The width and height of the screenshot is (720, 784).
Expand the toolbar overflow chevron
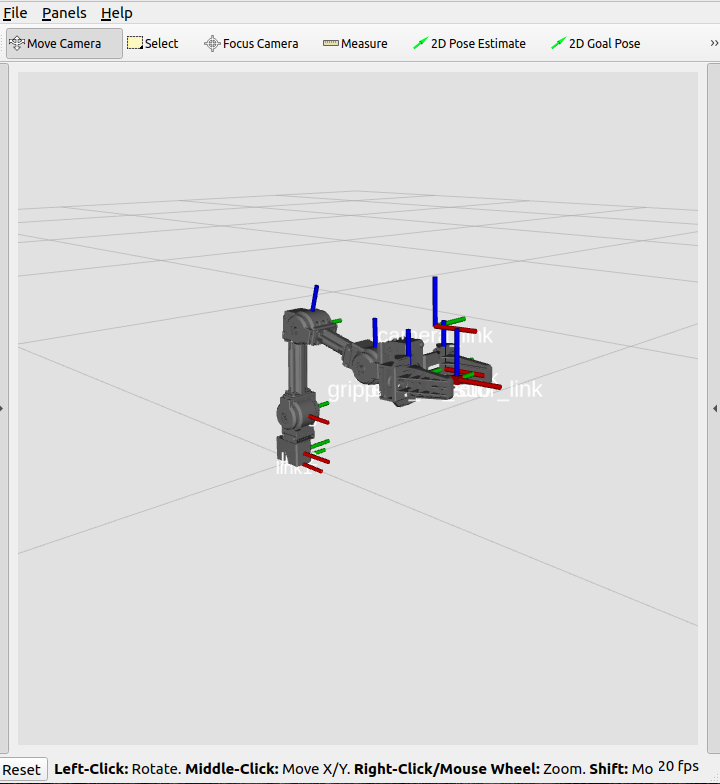click(x=714, y=43)
